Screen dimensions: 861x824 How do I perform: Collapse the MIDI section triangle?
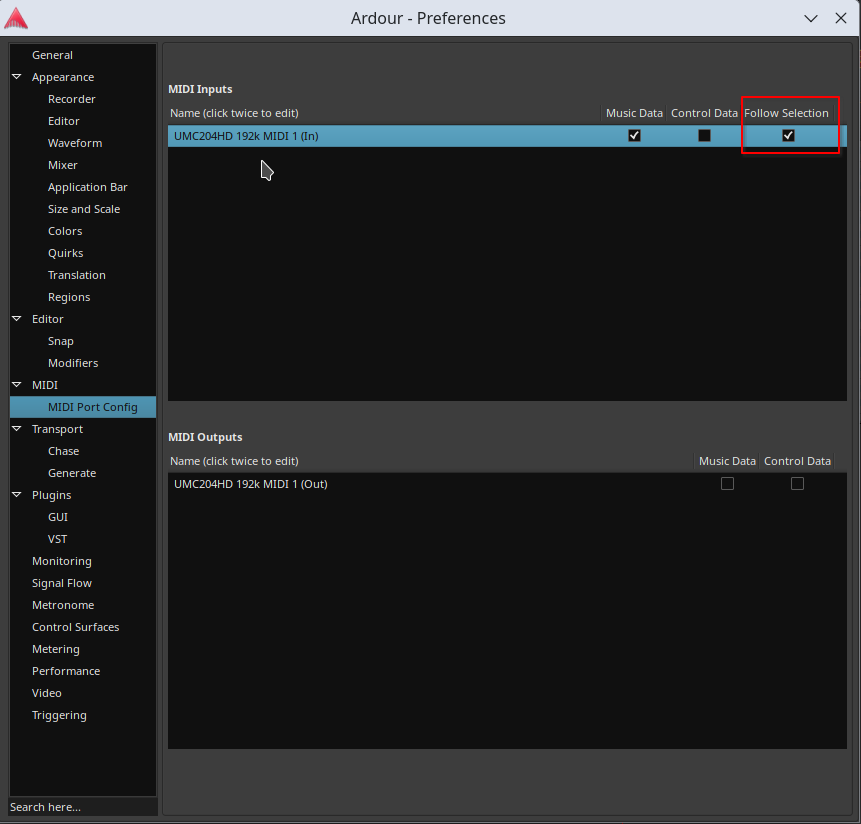pos(17,385)
